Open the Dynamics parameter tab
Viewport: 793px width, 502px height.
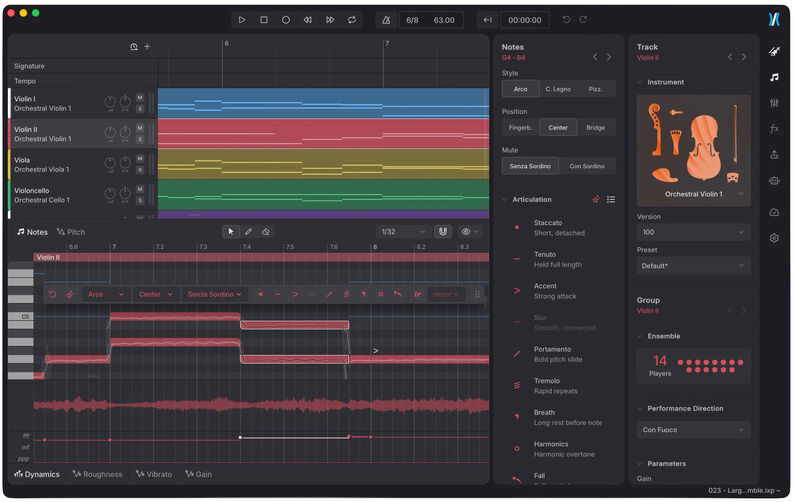click(x=37, y=474)
